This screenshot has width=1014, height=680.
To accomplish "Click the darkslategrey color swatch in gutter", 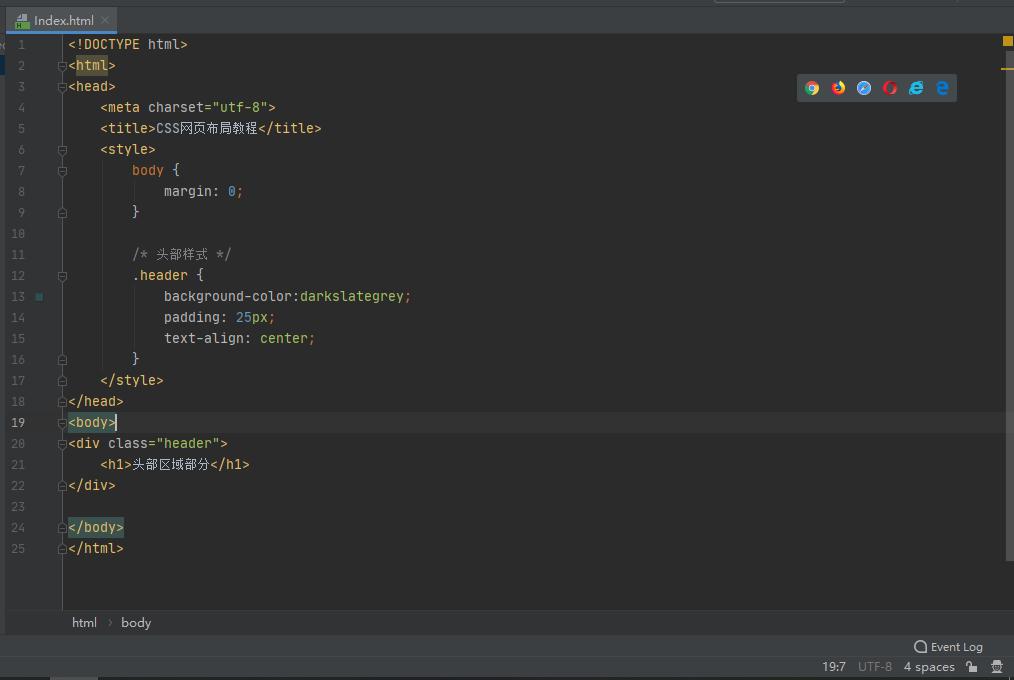I will (38, 296).
